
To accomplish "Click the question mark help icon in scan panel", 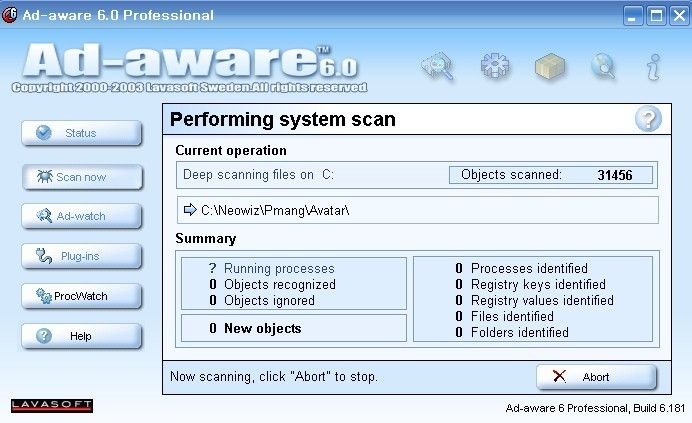I will click(x=648, y=119).
